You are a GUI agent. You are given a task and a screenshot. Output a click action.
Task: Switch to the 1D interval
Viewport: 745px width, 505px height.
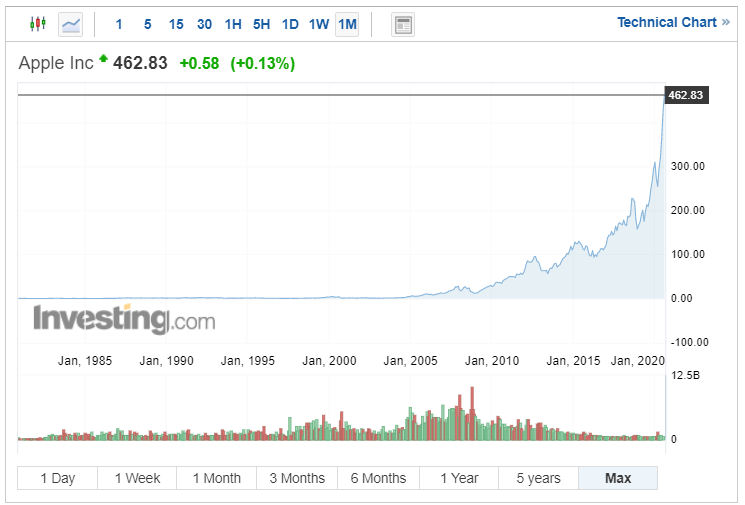(x=290, y=24)
